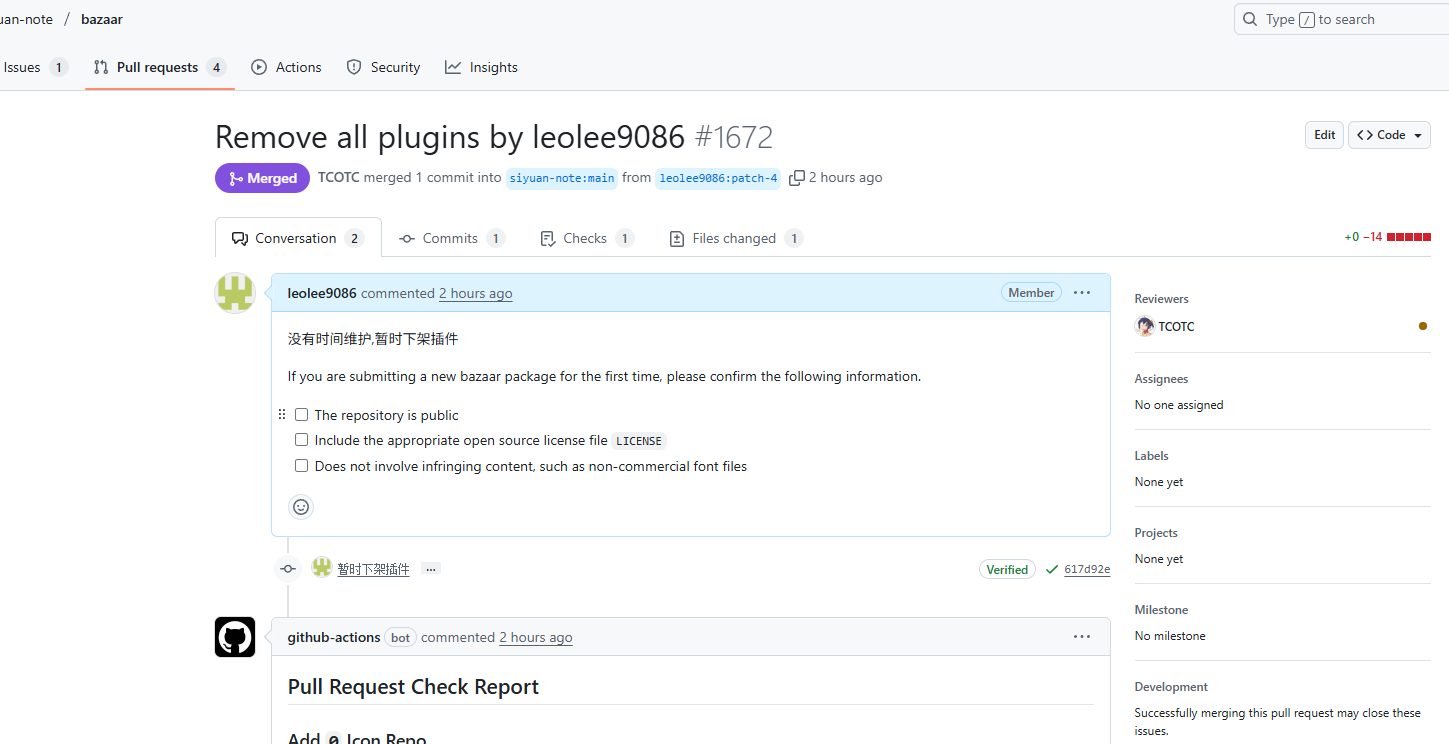Screen dimensions: 1449x744
Task: Click the search magnifier icon
Action: click(1250, 19)
